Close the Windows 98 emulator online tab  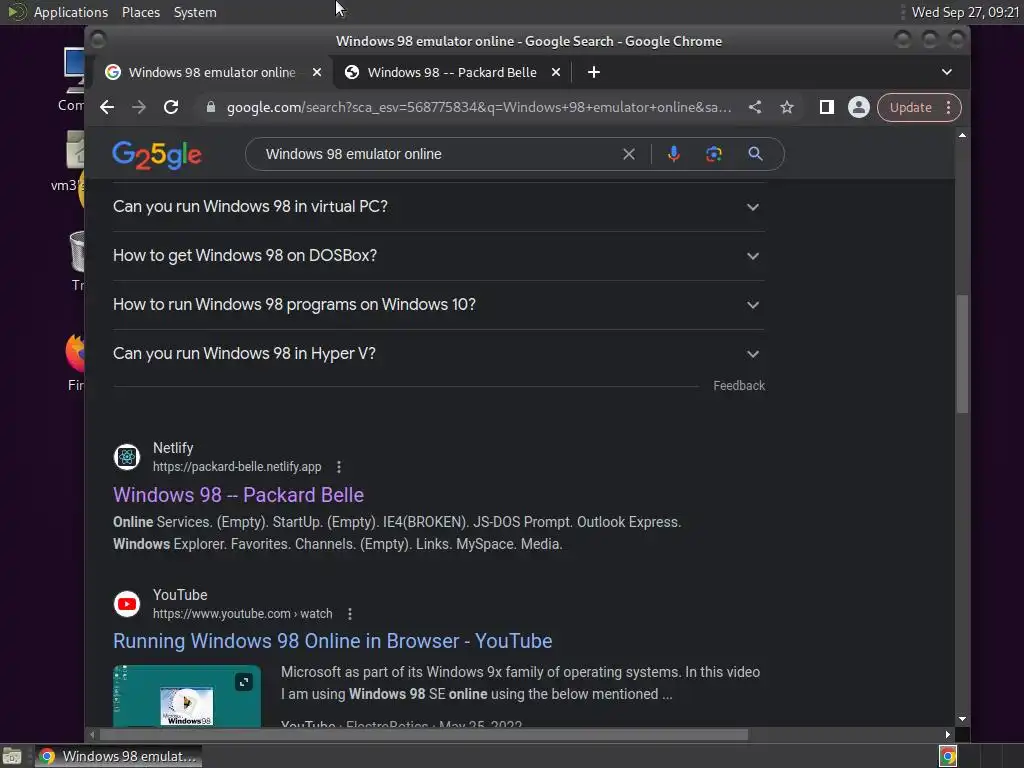click(317, 72)
